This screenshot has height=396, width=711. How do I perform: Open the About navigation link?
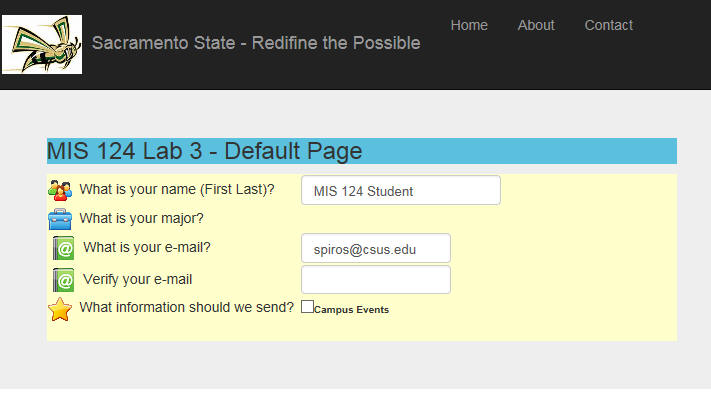536,25
